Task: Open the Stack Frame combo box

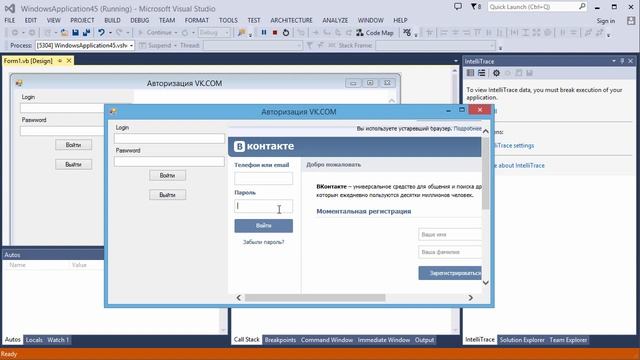Action: click(436, 45)
